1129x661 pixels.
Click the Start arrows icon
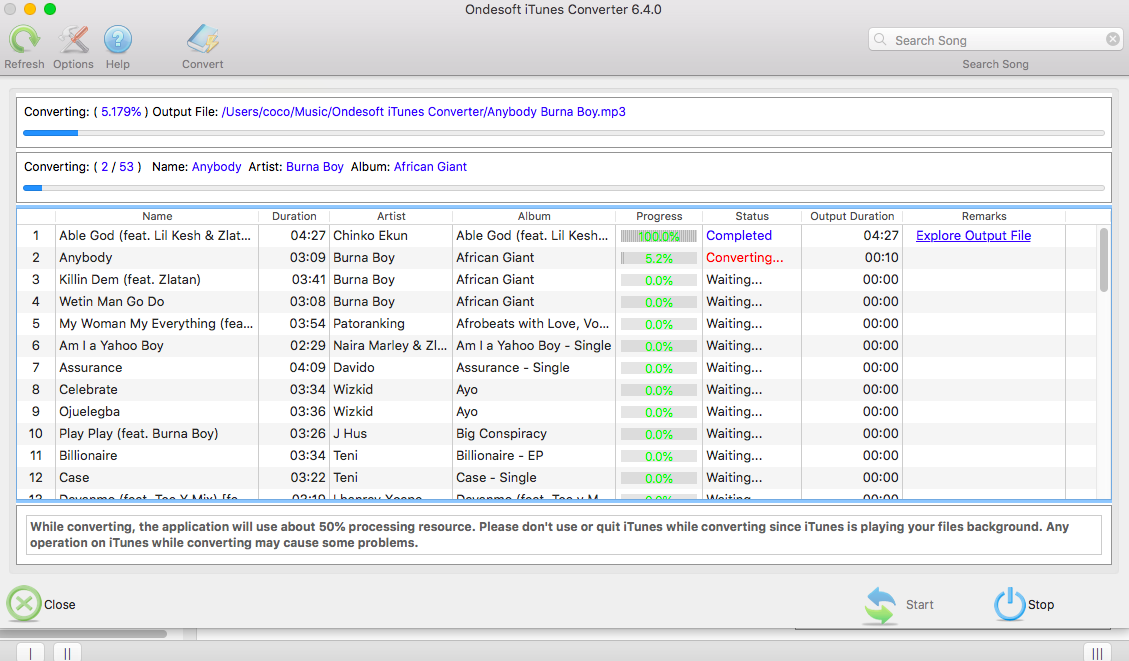pyautogui.click(x=880, y=605)
